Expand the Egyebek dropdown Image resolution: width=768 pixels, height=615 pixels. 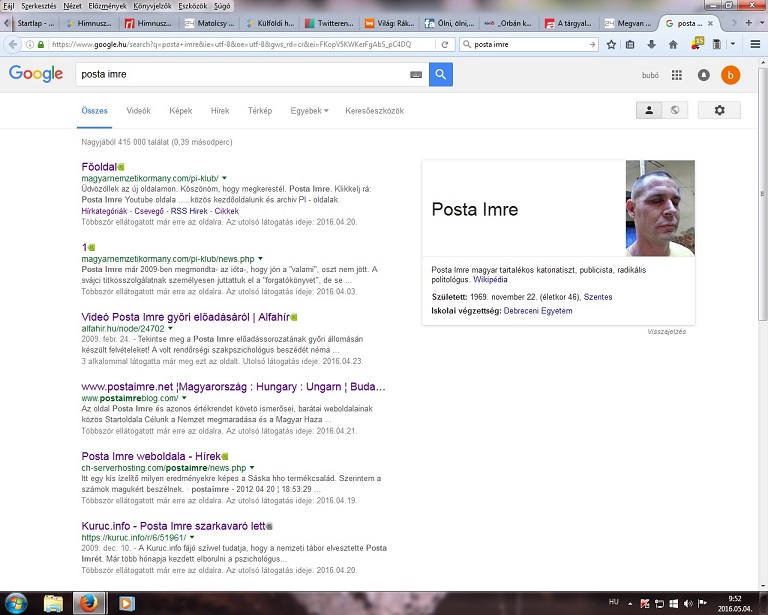[309, 110]
